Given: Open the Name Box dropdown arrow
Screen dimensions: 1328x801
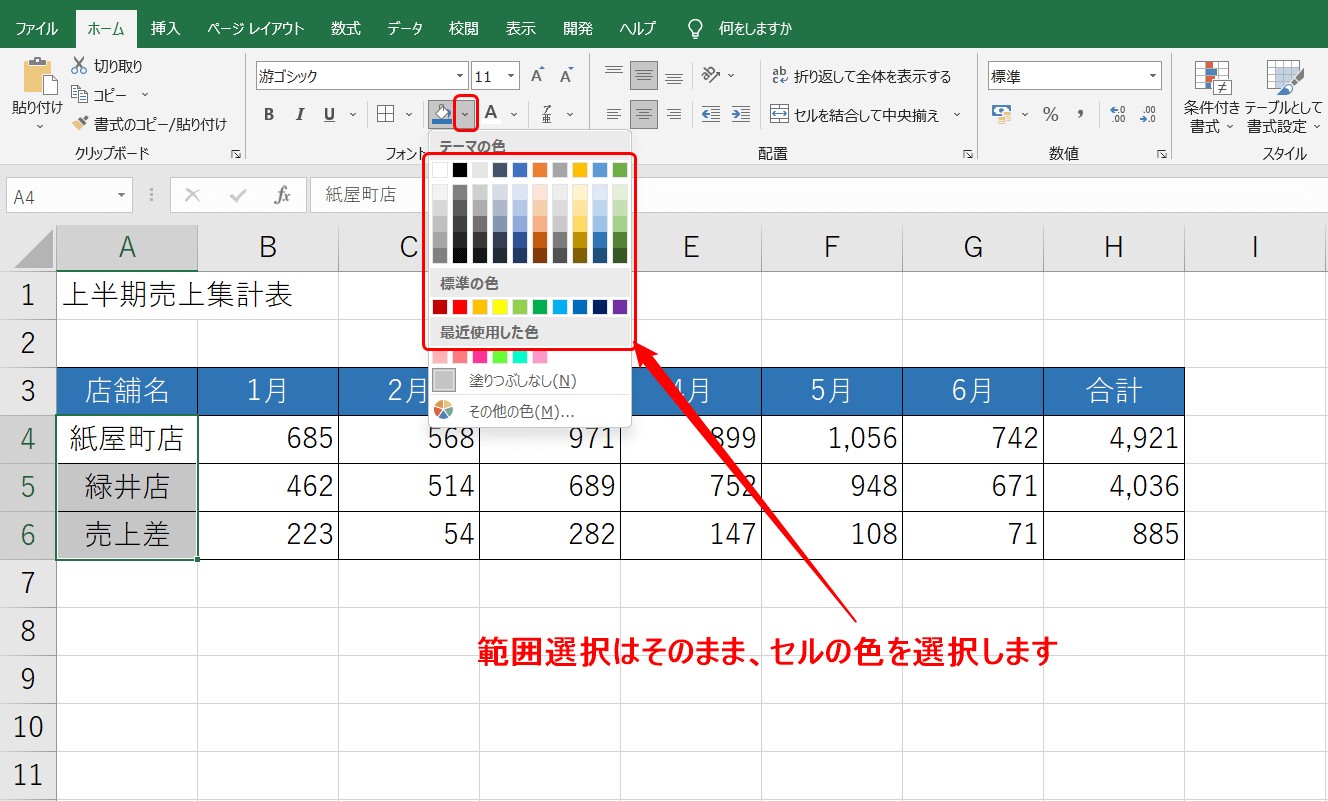Looking at the screenshot, I should pyautogui.click(x=122, y=196).
